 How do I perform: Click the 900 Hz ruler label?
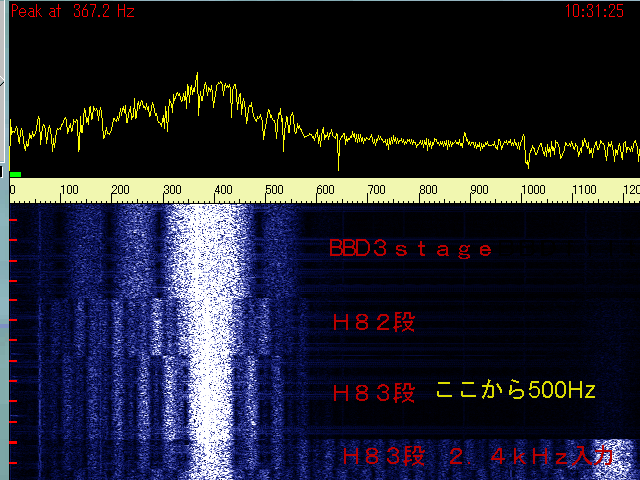[x=480, y=190]
